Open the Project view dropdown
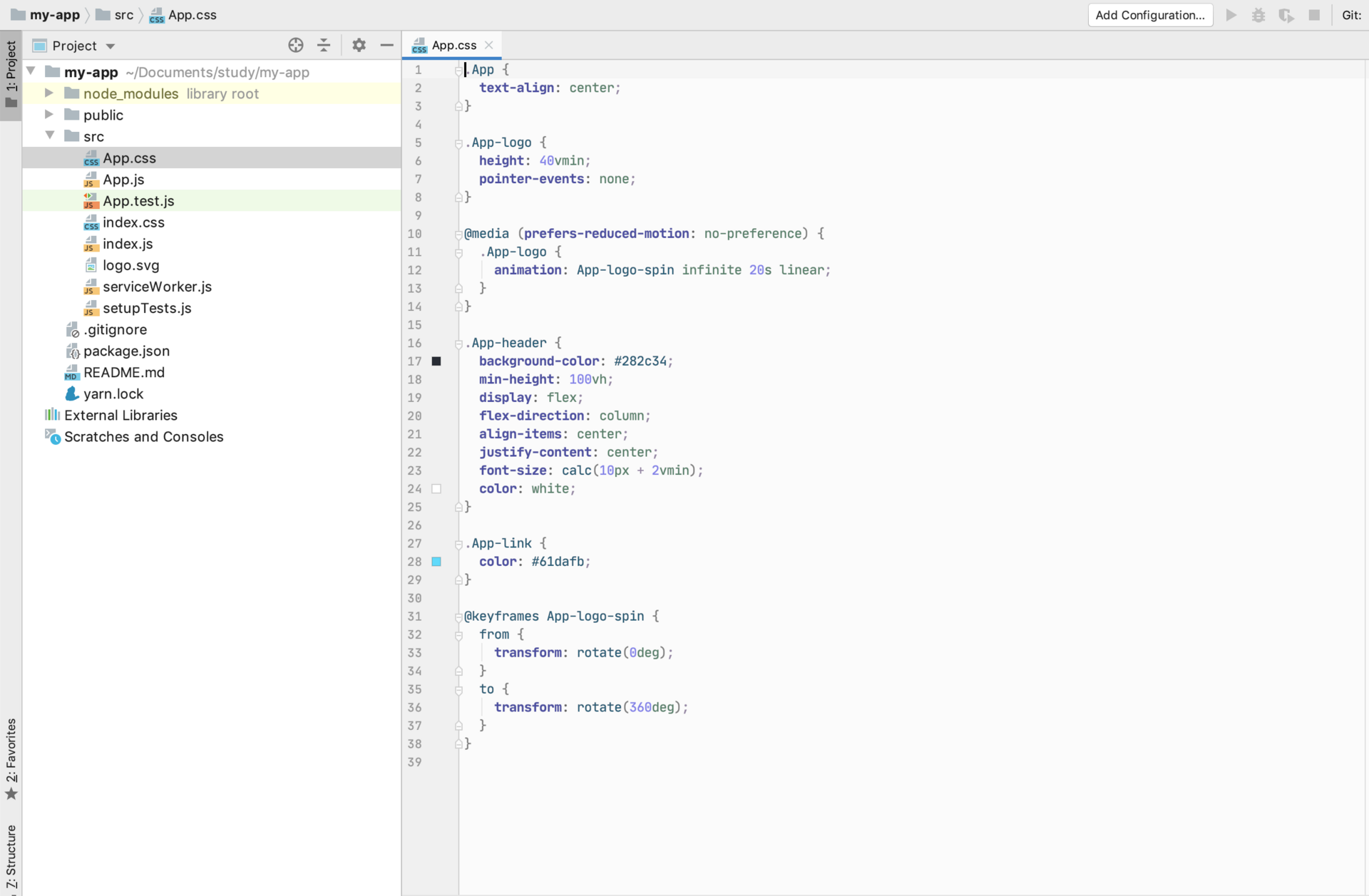 [111, 46]
